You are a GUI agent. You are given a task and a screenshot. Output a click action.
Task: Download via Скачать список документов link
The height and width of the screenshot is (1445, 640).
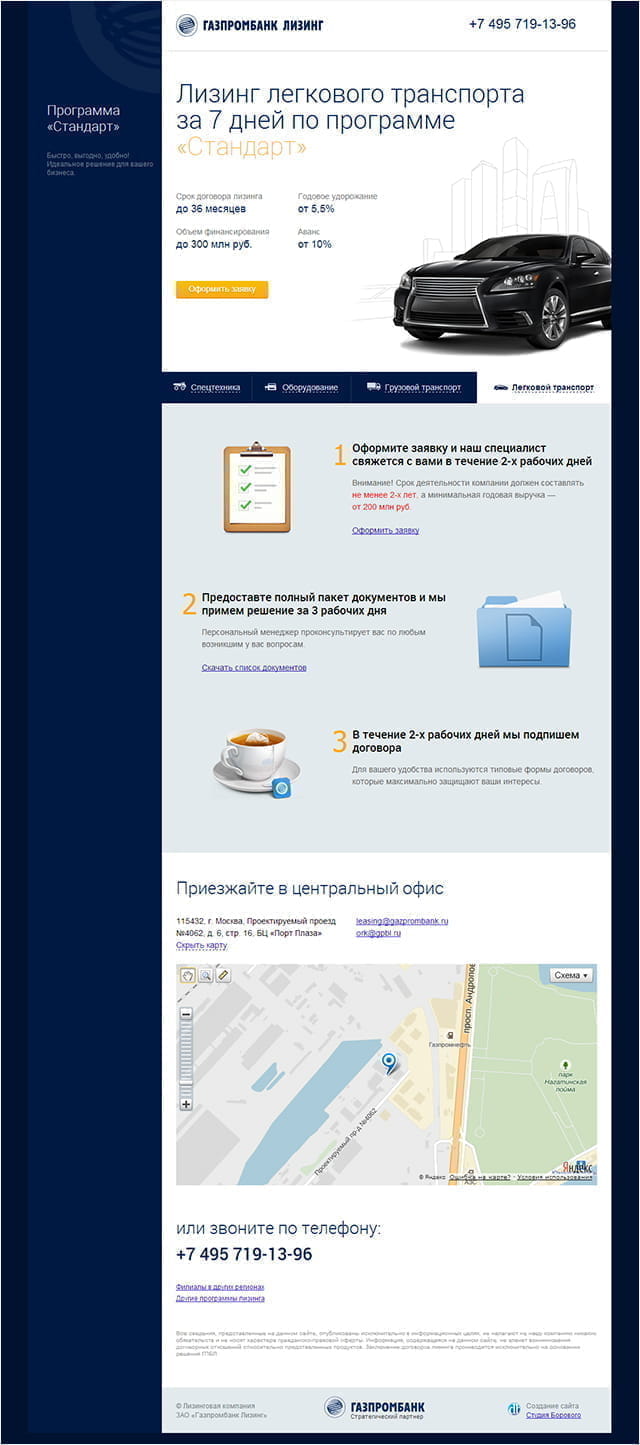coord(254,667)
